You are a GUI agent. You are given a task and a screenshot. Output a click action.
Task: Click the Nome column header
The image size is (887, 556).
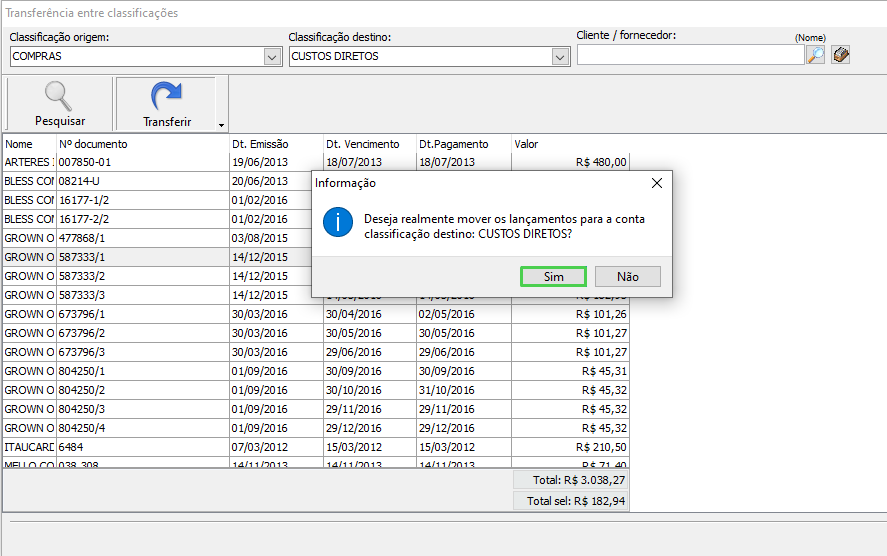tap(29, 144)
